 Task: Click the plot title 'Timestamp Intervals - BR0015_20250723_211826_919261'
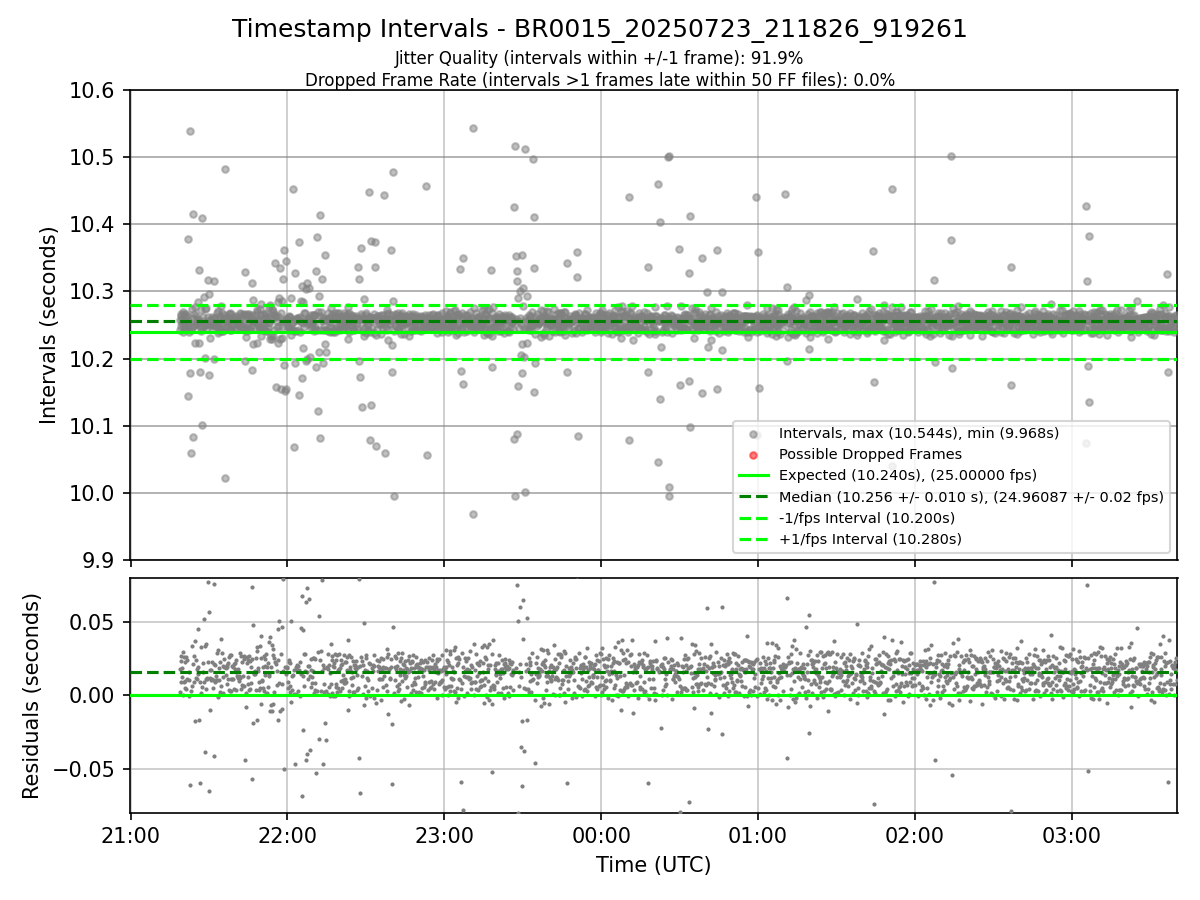coord(600,29)
